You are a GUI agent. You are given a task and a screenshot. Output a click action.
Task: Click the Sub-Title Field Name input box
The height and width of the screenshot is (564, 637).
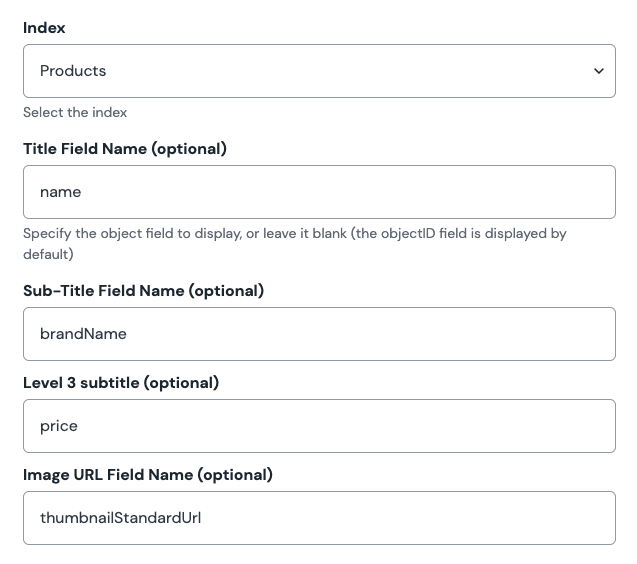point(319,334)
